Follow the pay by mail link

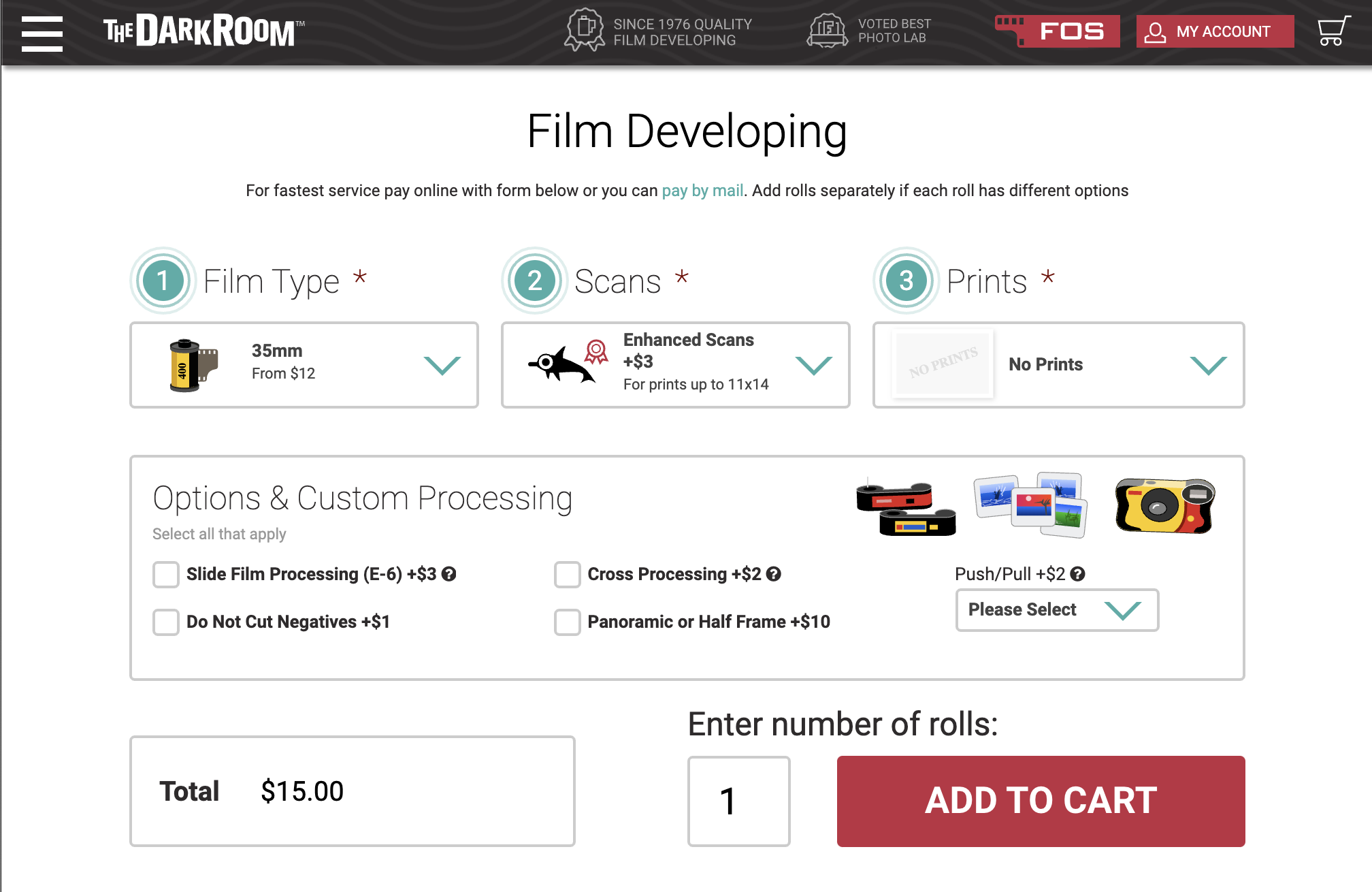[702, 191]
